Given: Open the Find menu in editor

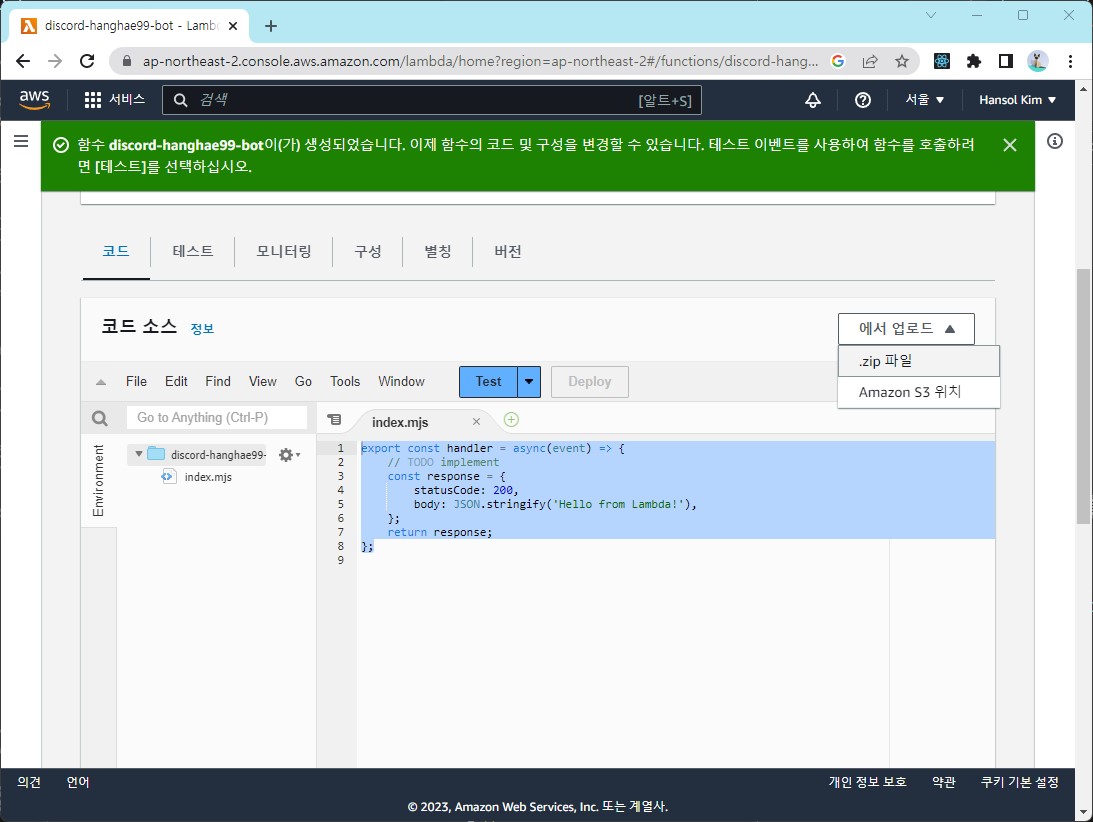Looking at the screenshot, I should tap(217, 381).
